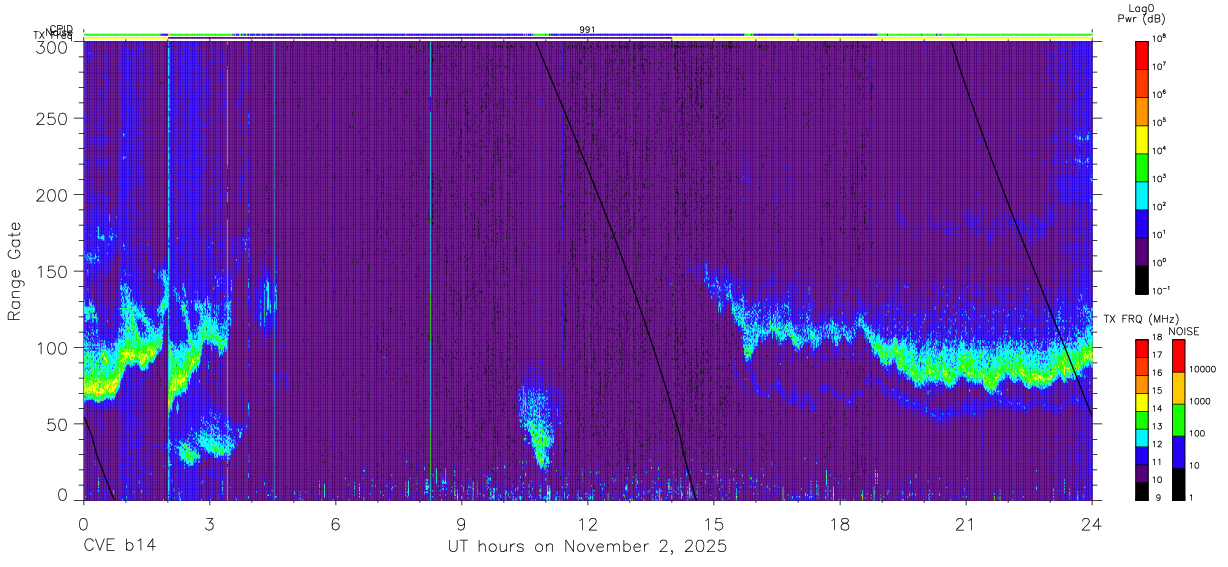Screen dimensions: 1228x567
Task: Click the 'NOISE' legend title
Action: [x=1185, y=331]
